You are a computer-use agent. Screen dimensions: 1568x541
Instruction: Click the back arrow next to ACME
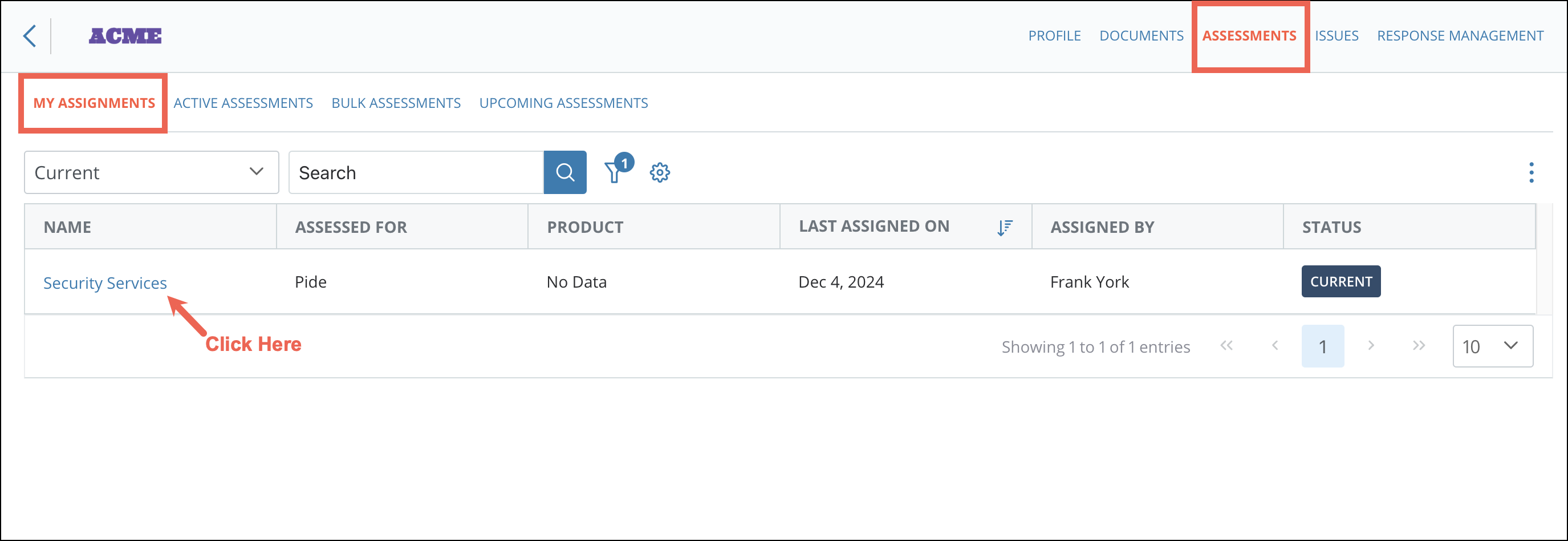(30, 35)
